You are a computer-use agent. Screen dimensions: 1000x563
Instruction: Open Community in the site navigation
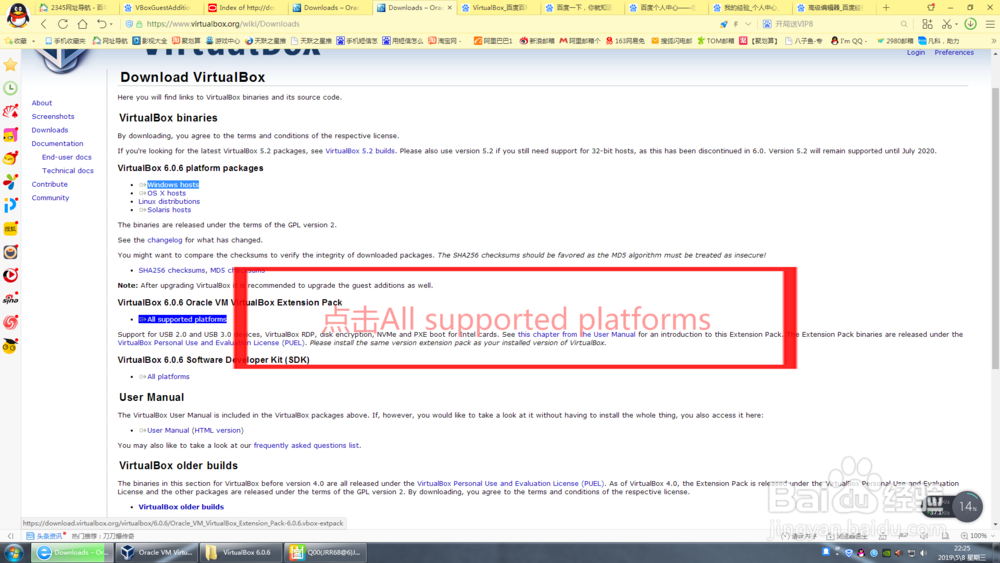coord(50,198)
